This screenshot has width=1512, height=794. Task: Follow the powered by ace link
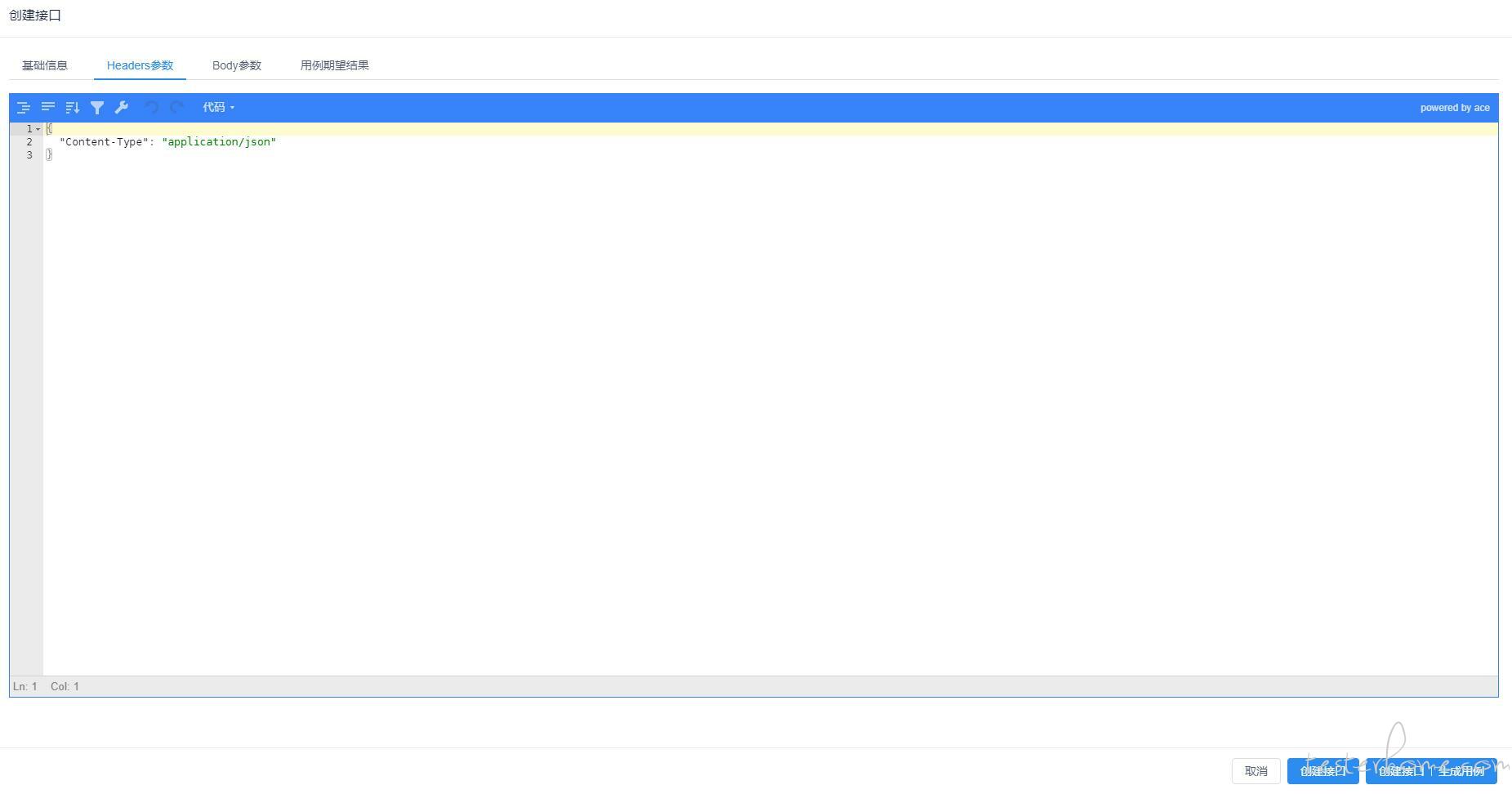[x=1455, y=108]
